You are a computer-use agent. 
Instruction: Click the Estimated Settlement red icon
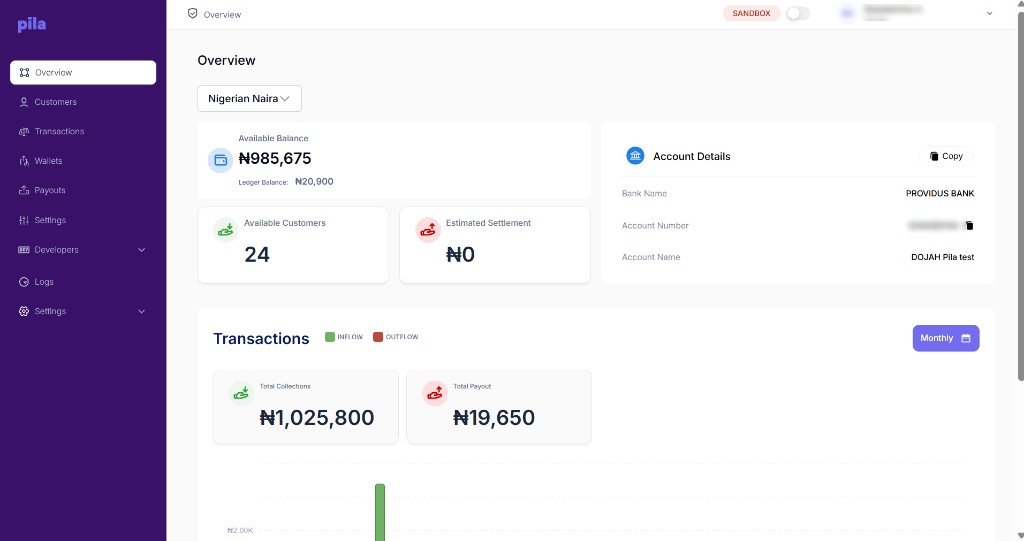(x=428, y=230)
